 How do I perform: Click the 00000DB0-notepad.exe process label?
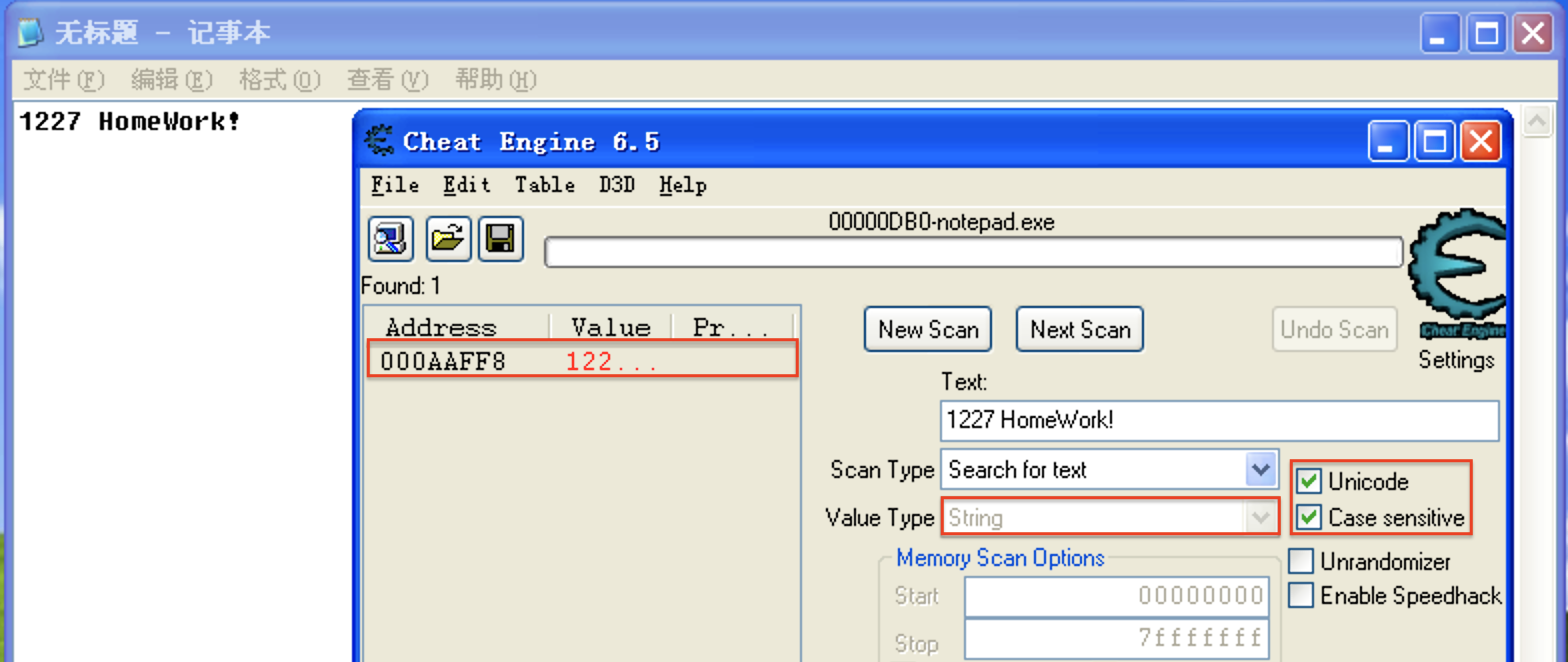click(x=942, y=222)
